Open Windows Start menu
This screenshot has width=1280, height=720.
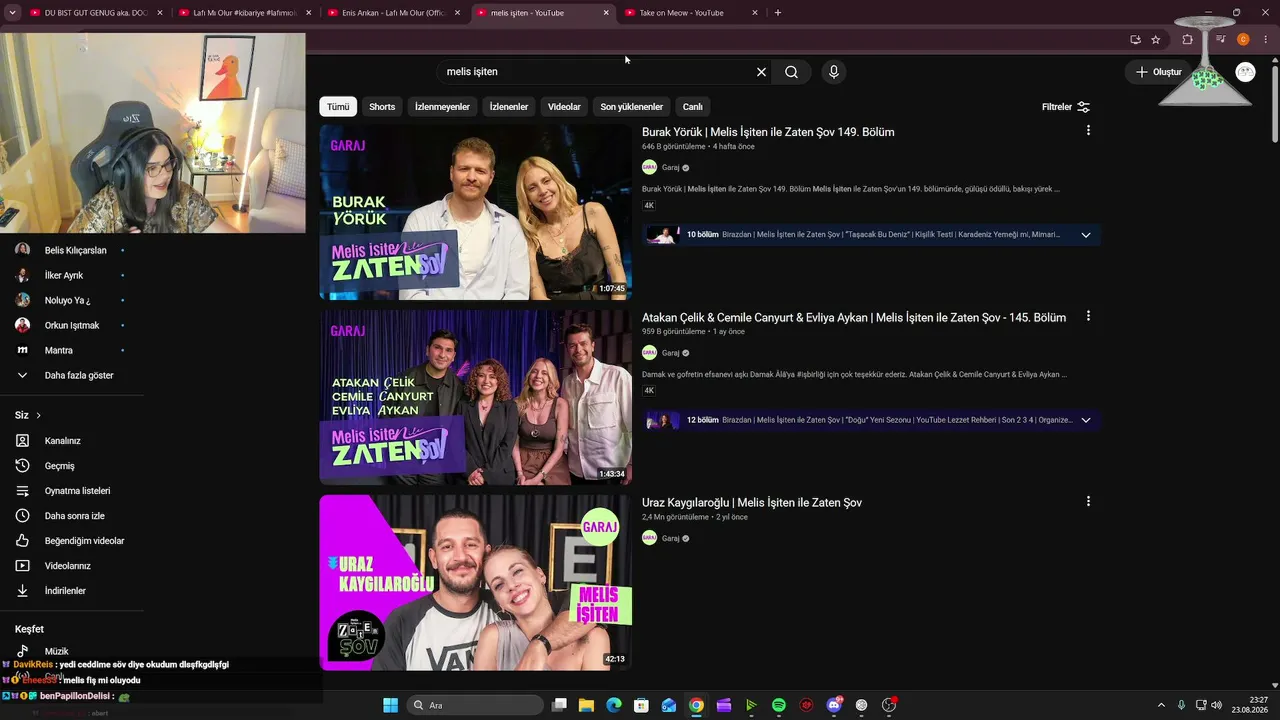point(390,705)
